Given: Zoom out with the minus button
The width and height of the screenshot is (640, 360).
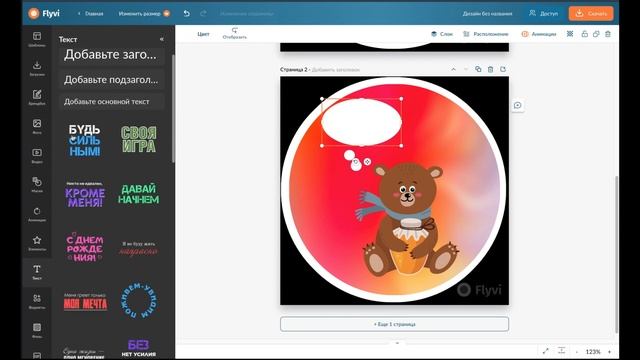Looking at the screenshot, I should click(577, 351).
